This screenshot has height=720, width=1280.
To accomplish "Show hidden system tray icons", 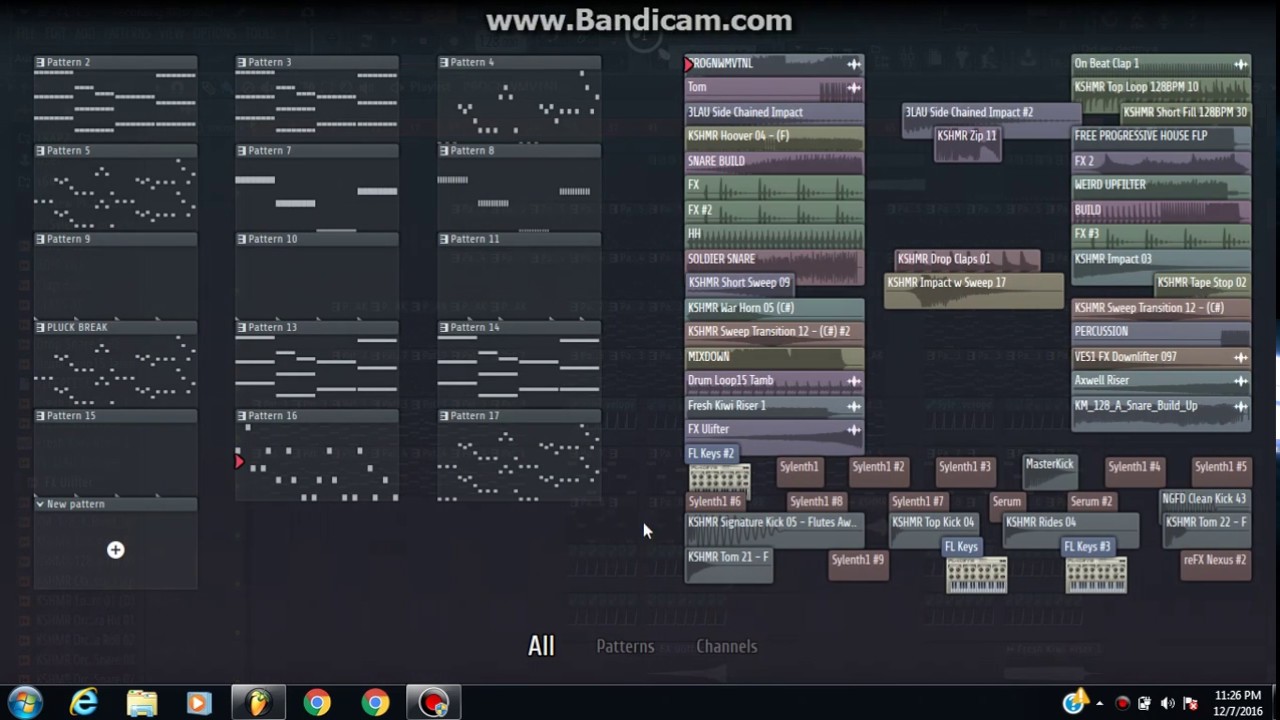I will tap(1099, 703).
